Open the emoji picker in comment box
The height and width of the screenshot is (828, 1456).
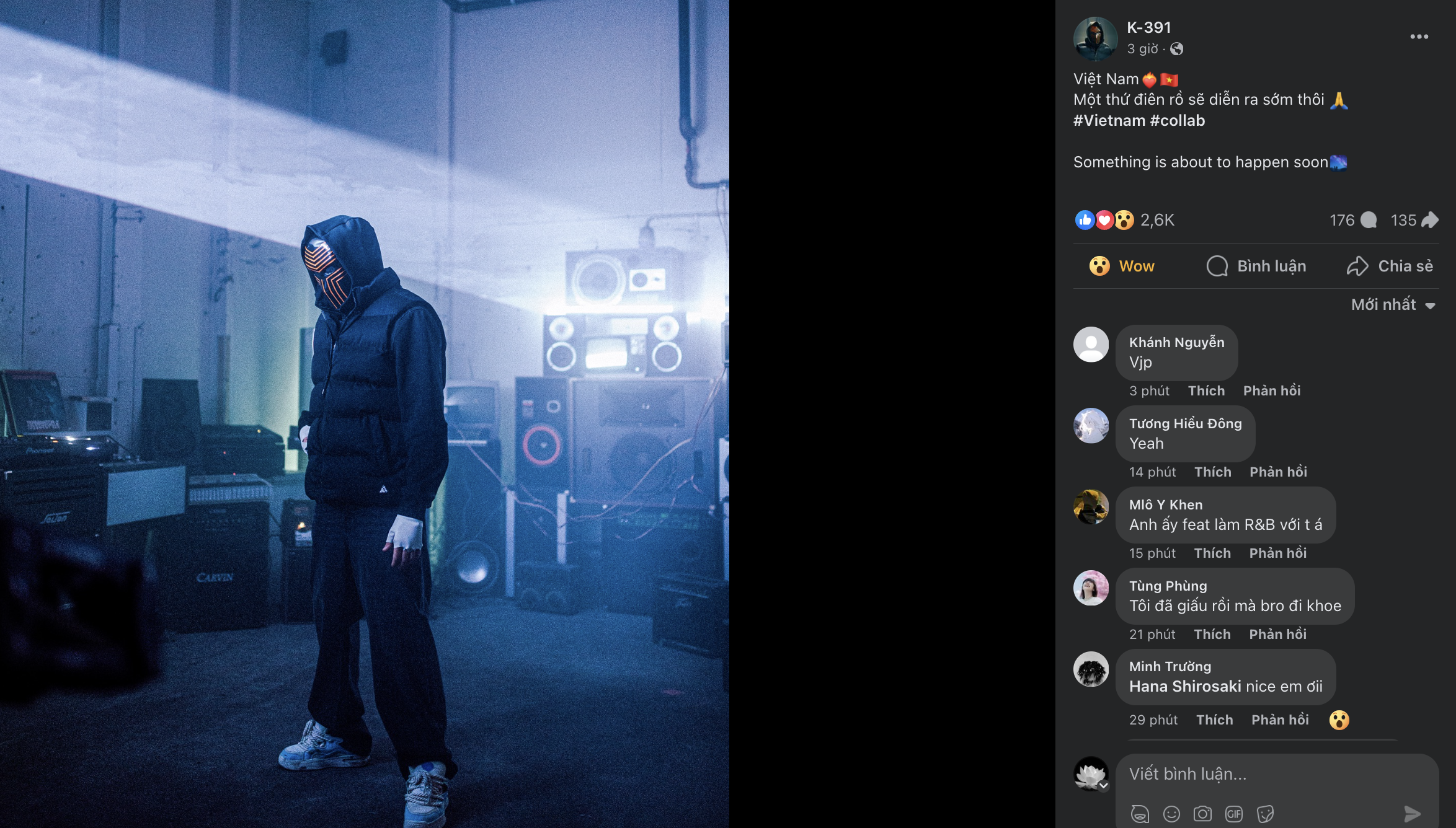point(1171,814)
